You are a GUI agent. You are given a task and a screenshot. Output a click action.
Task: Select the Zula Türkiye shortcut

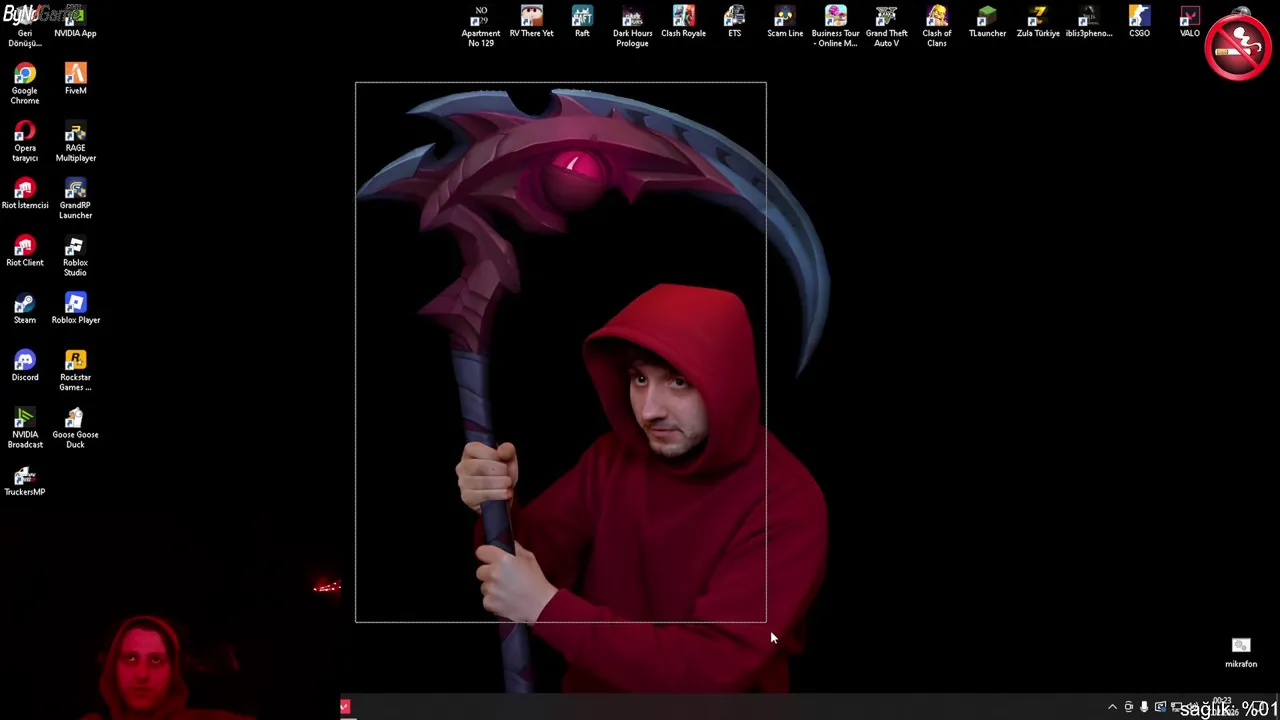click(1038, 22)
